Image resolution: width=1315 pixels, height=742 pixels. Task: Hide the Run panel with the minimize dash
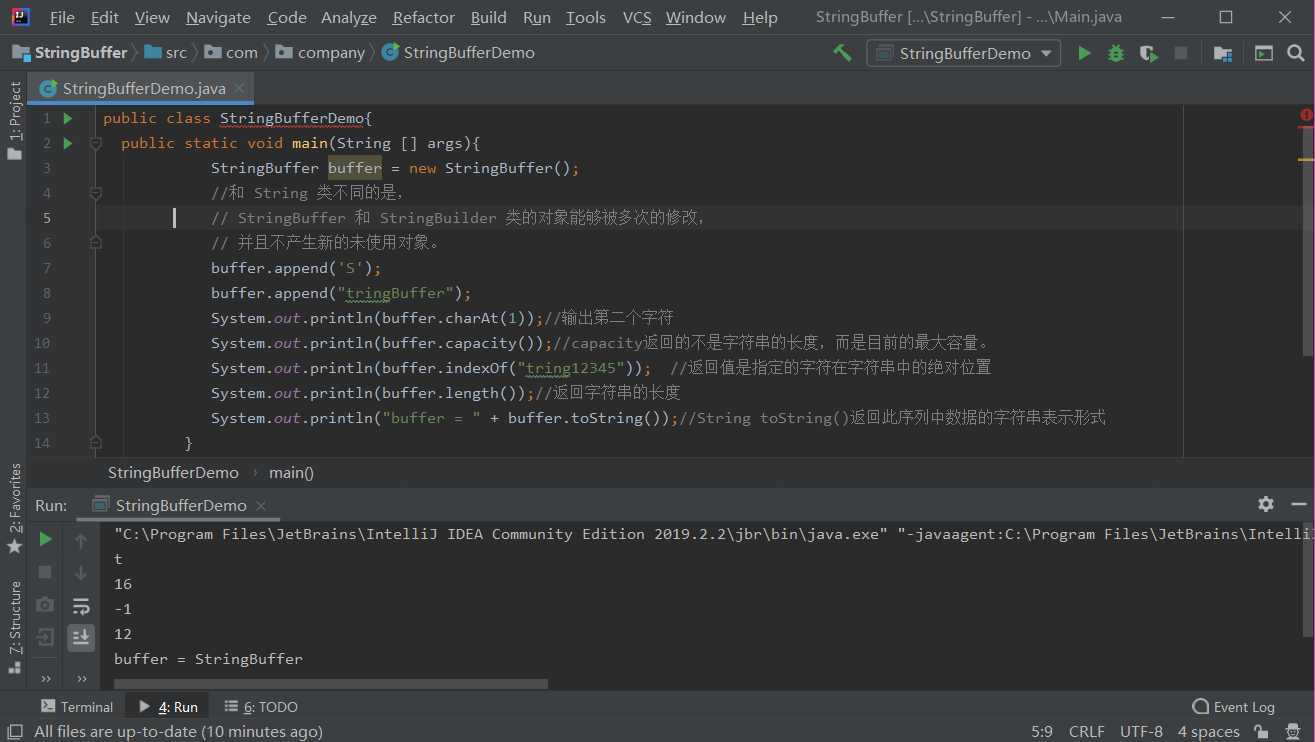[1299, 504]
